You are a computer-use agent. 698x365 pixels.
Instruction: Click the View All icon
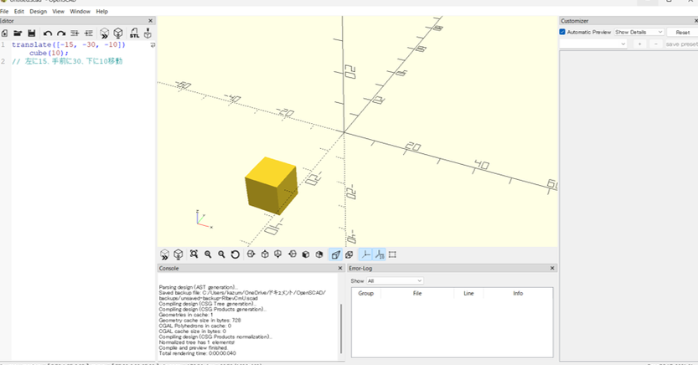(x=194, y=254)
